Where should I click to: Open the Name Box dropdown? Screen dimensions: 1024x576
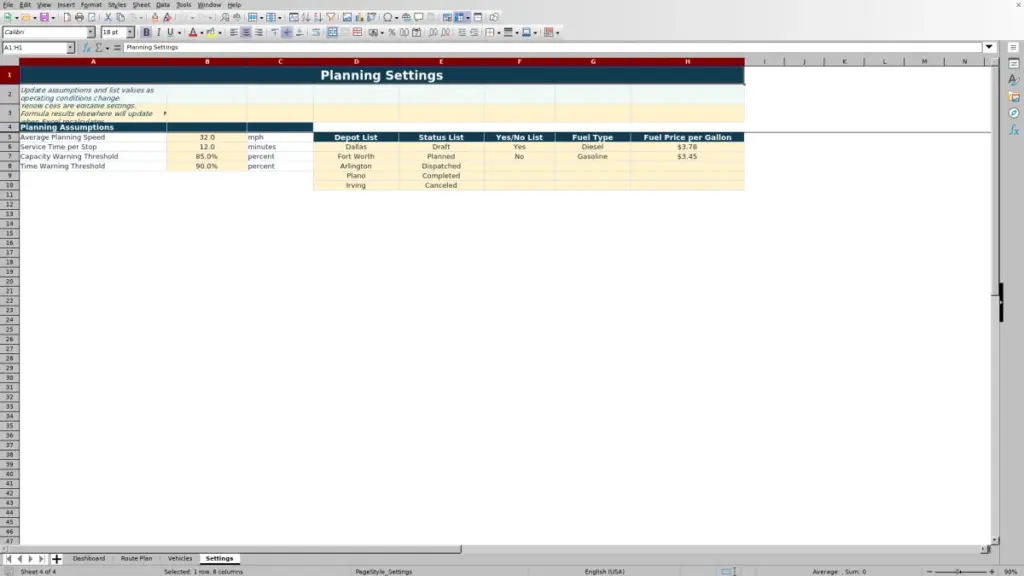click(70, 48)
